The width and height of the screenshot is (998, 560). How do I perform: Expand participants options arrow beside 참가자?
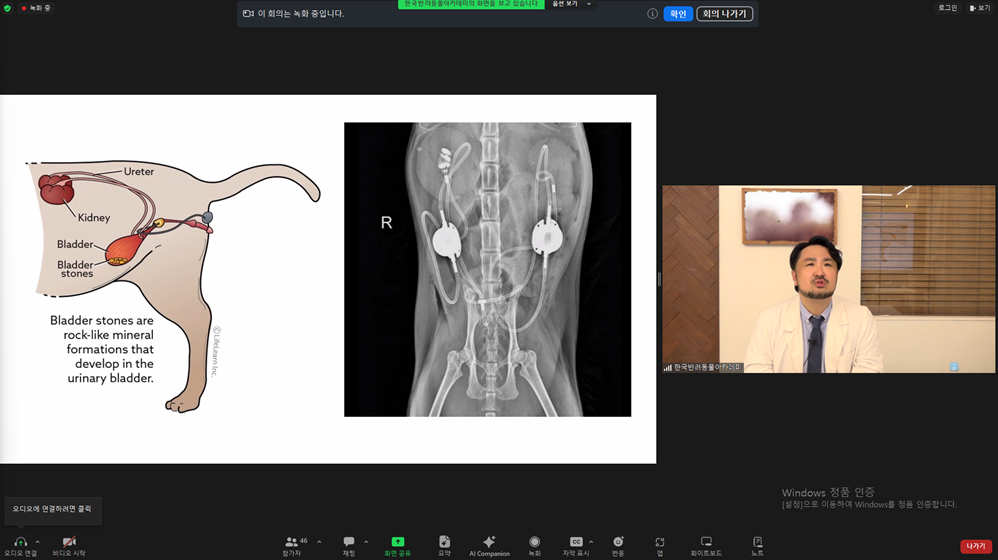[319, 542]
